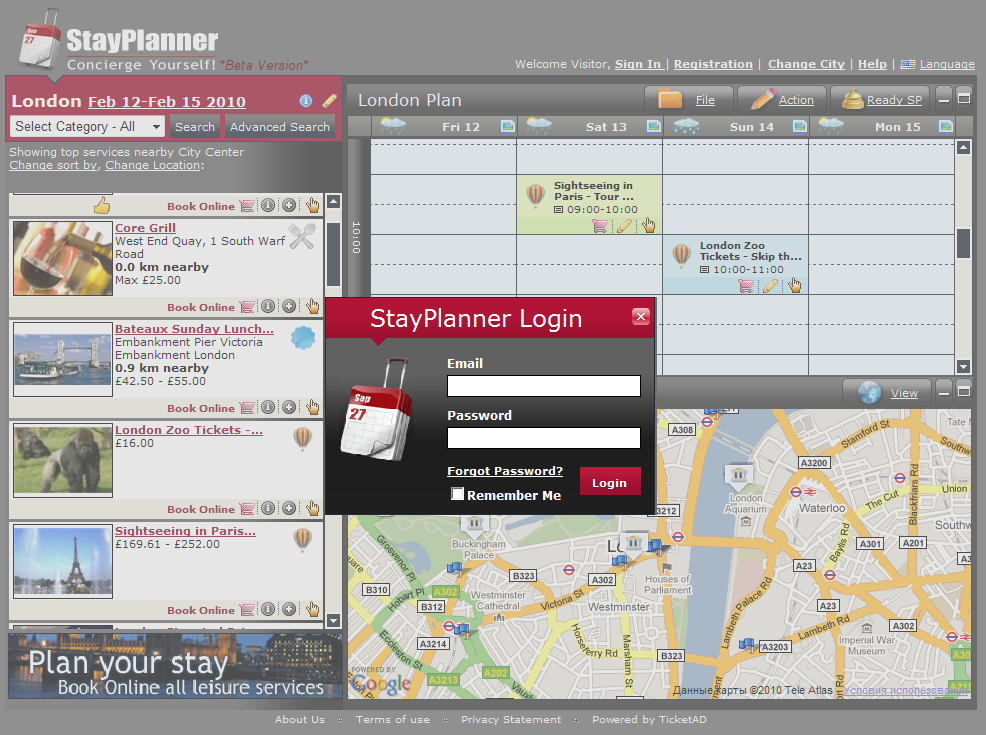Click the cutlery icon on the Core Grill card

pos(302,236)
